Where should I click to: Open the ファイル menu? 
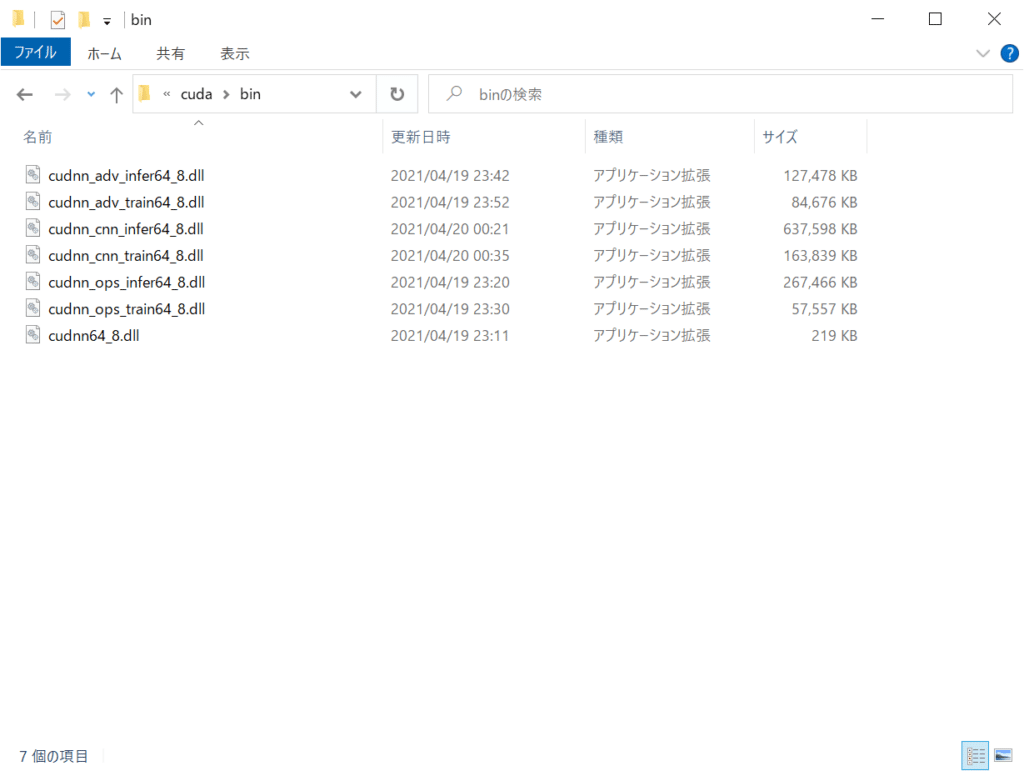(x=35, y=53)
